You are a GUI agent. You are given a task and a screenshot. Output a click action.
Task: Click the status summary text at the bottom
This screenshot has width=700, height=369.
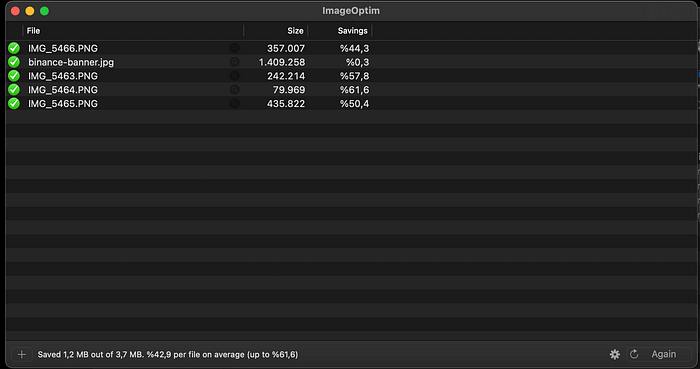point(168,354)
